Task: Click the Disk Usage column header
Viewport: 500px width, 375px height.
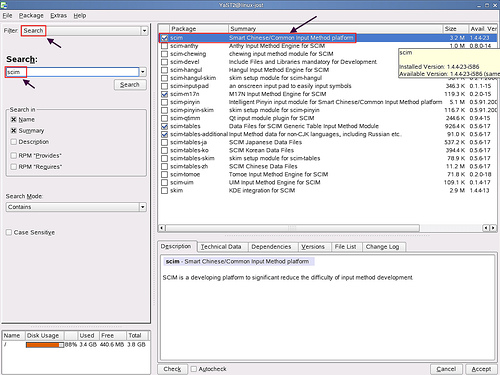Action: pyautogui.click(x=44, y=335)
